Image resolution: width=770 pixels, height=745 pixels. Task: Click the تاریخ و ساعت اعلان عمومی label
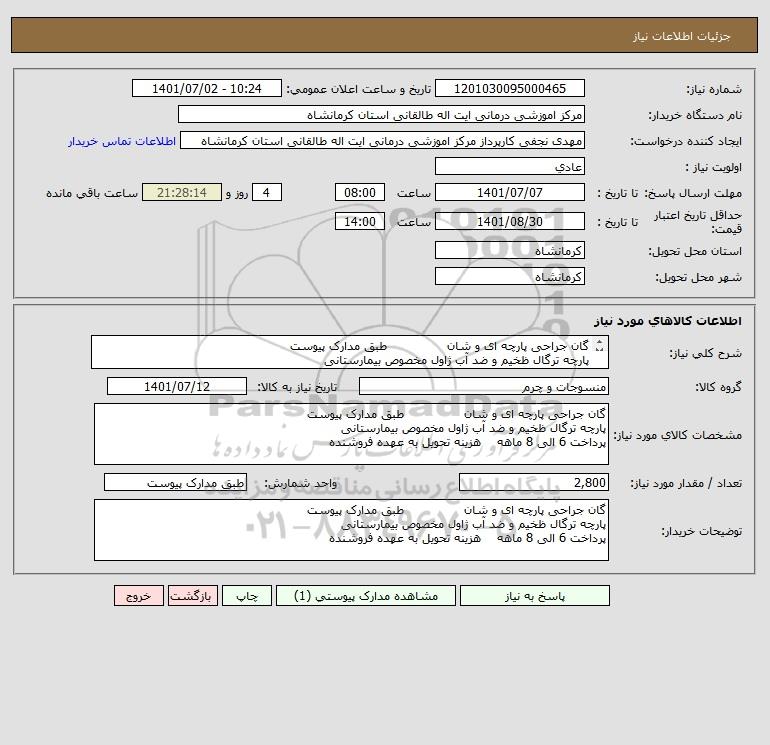tap(358, 89)
